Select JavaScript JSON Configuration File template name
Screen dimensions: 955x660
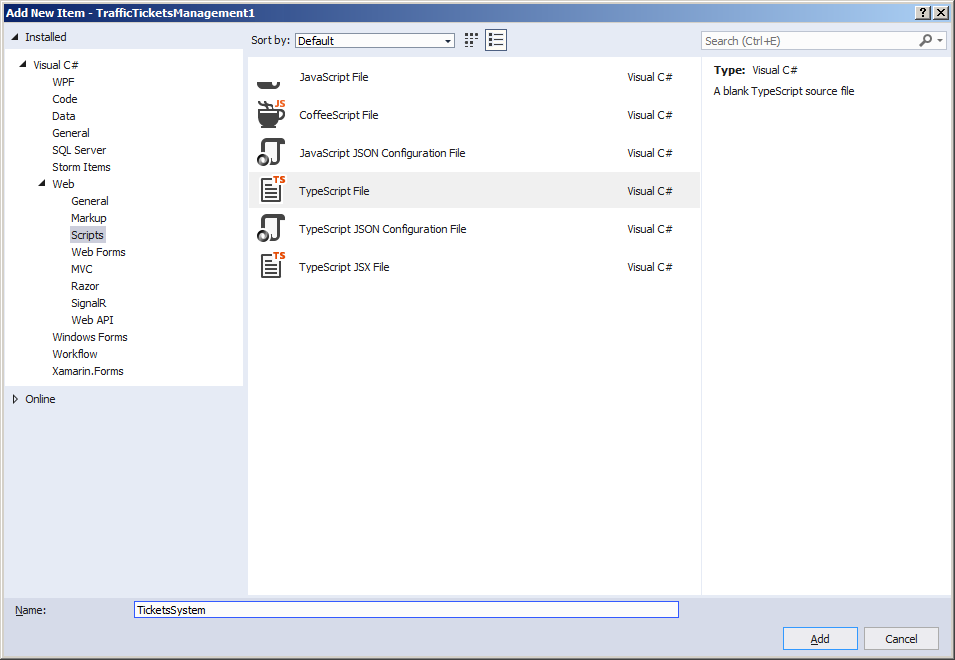(382, 153)
